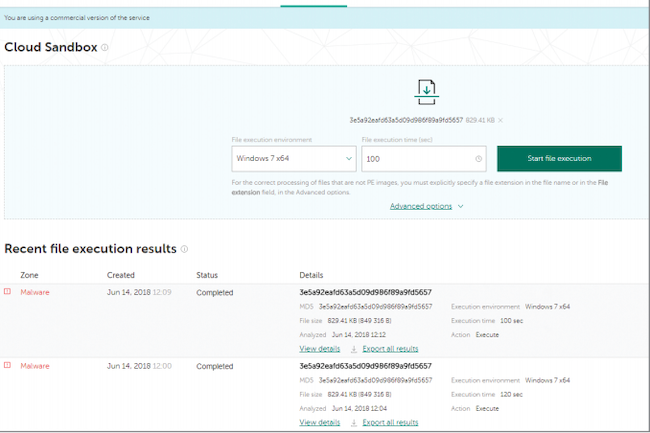Open the Windows 7 x64 environment dropdown
The height and width of the screenshot is (433, 650).
[294, 158]
